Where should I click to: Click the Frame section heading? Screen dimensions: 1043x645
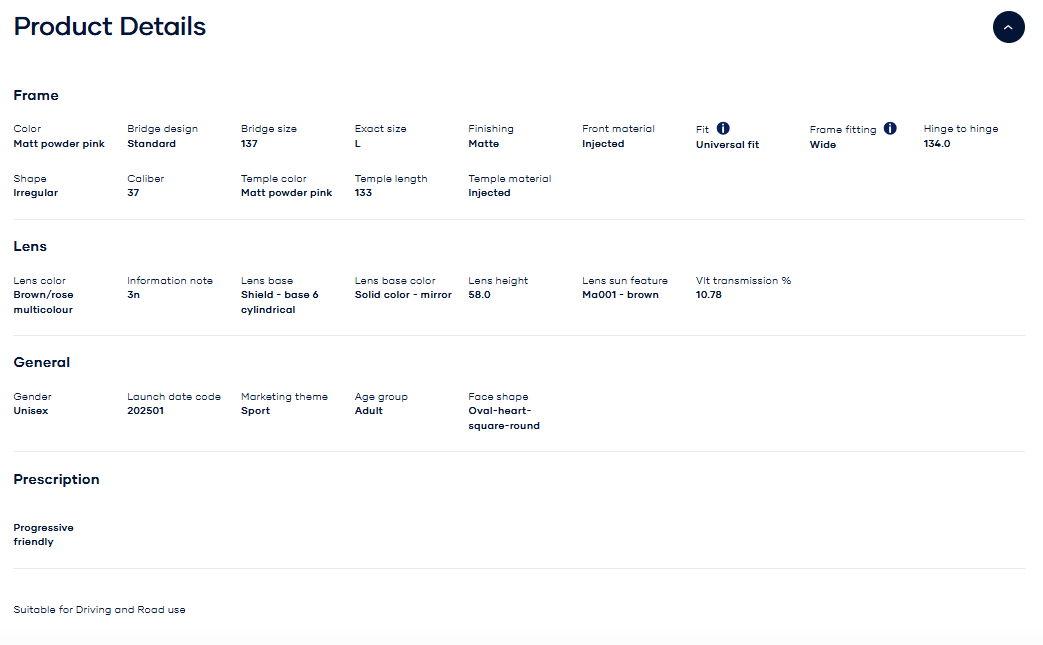click(36, 96)
